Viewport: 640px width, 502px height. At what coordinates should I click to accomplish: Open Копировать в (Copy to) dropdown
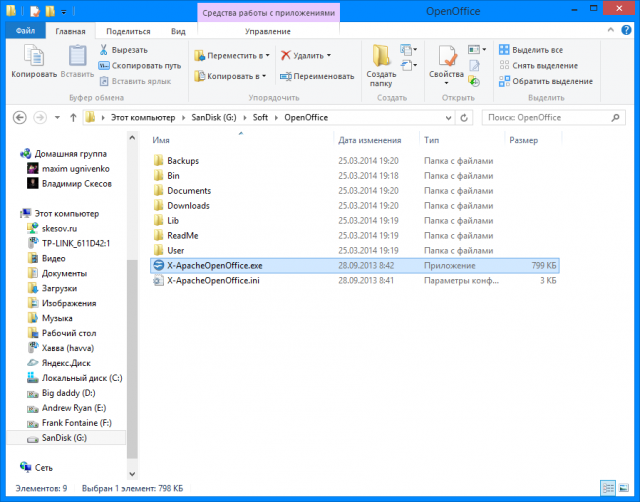(230, 76)
